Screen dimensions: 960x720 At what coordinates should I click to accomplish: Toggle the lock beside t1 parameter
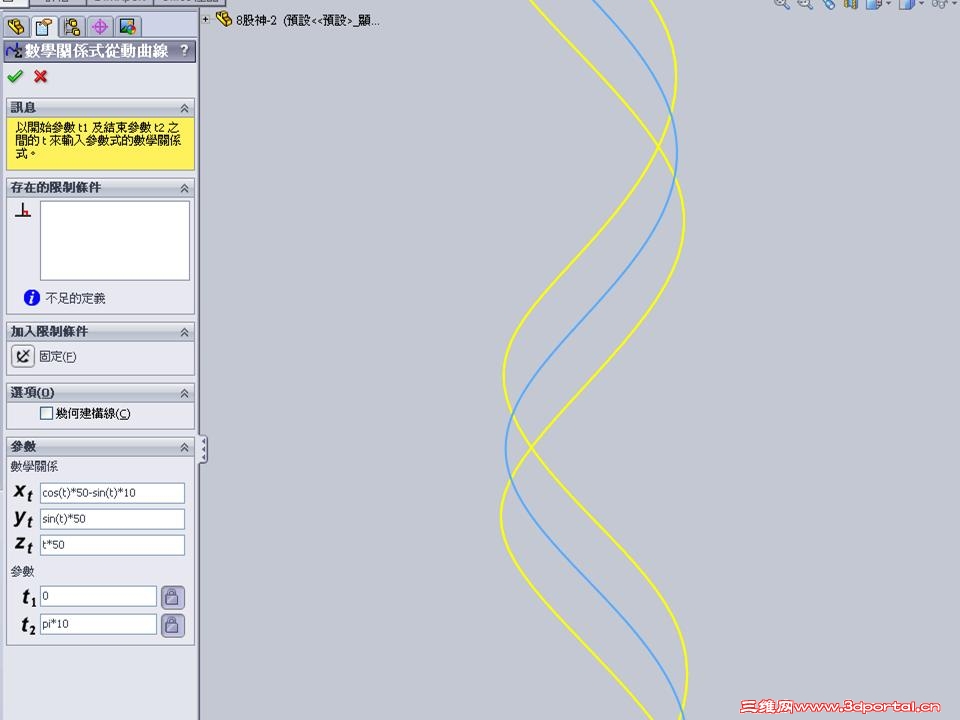pyautogui.click(x=173, y=597)
